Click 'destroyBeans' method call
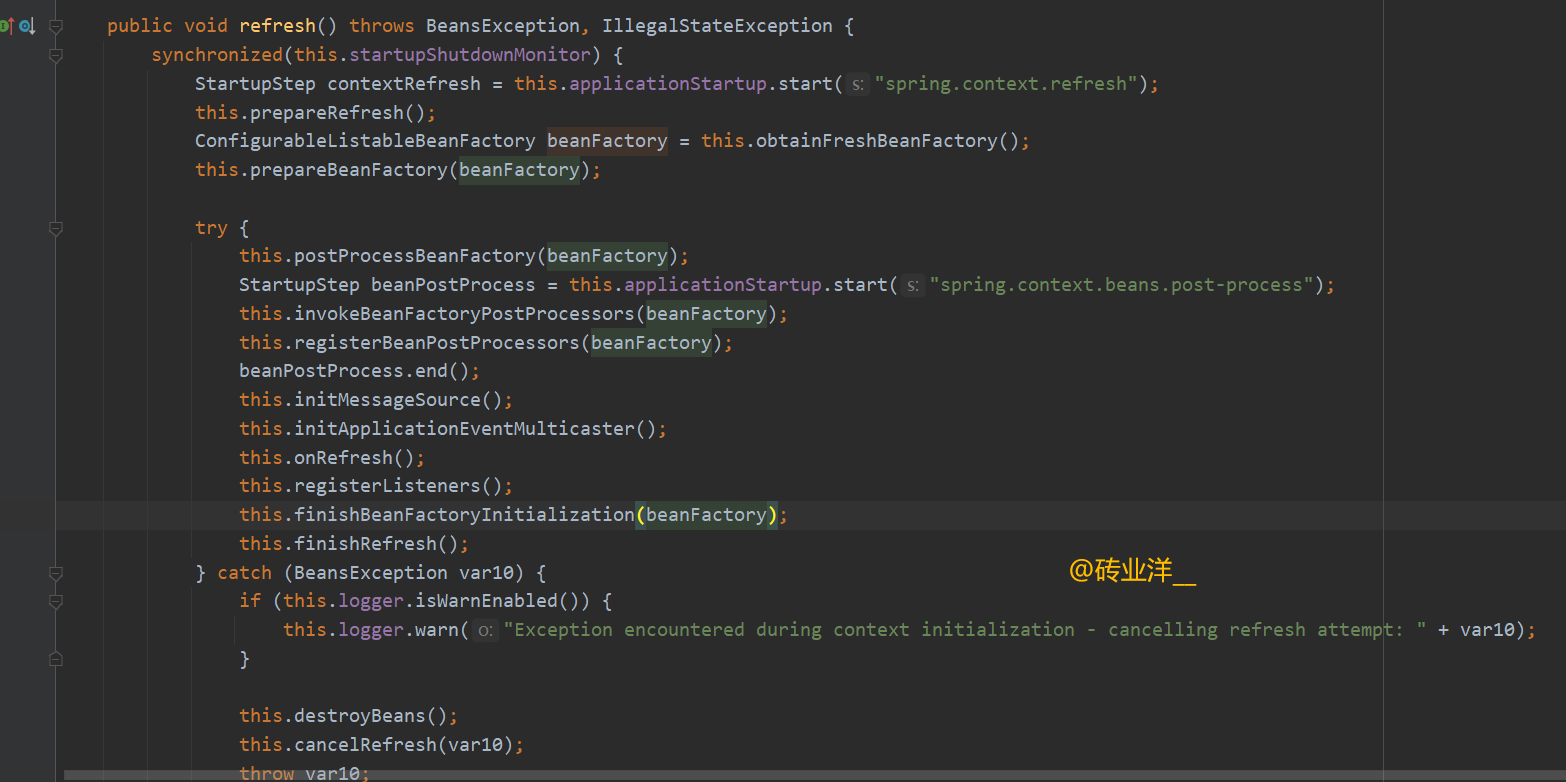 [359, 716]
